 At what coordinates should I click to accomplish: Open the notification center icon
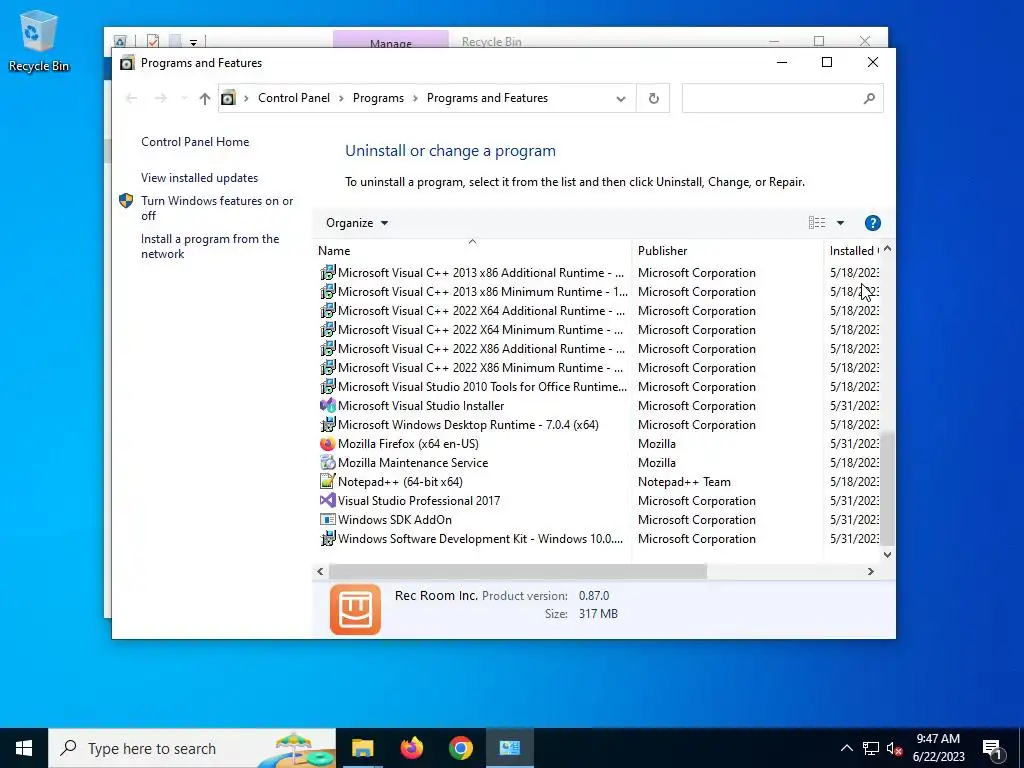[x=993, y=748]
